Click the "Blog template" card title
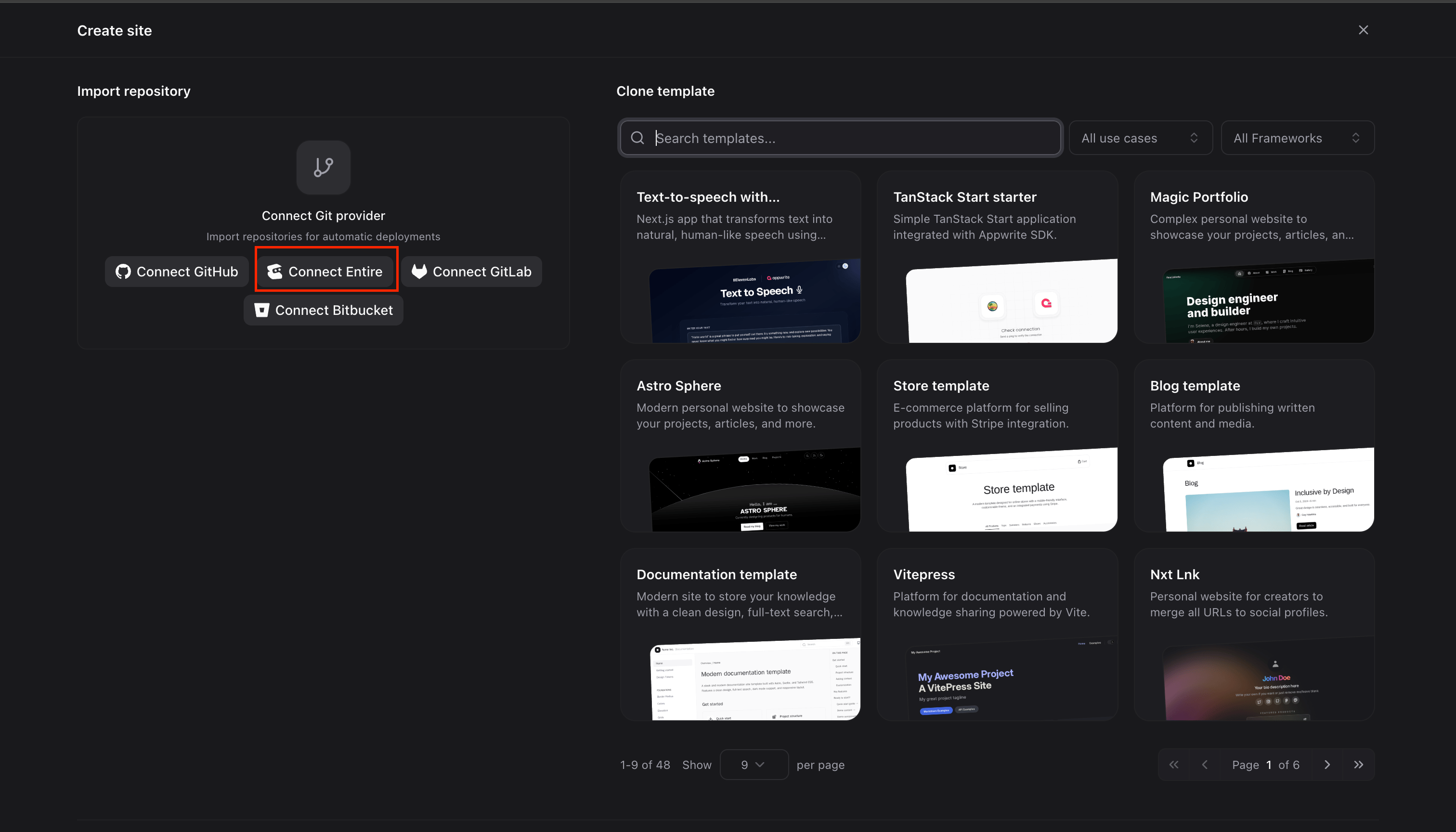 pos(1195,386)
